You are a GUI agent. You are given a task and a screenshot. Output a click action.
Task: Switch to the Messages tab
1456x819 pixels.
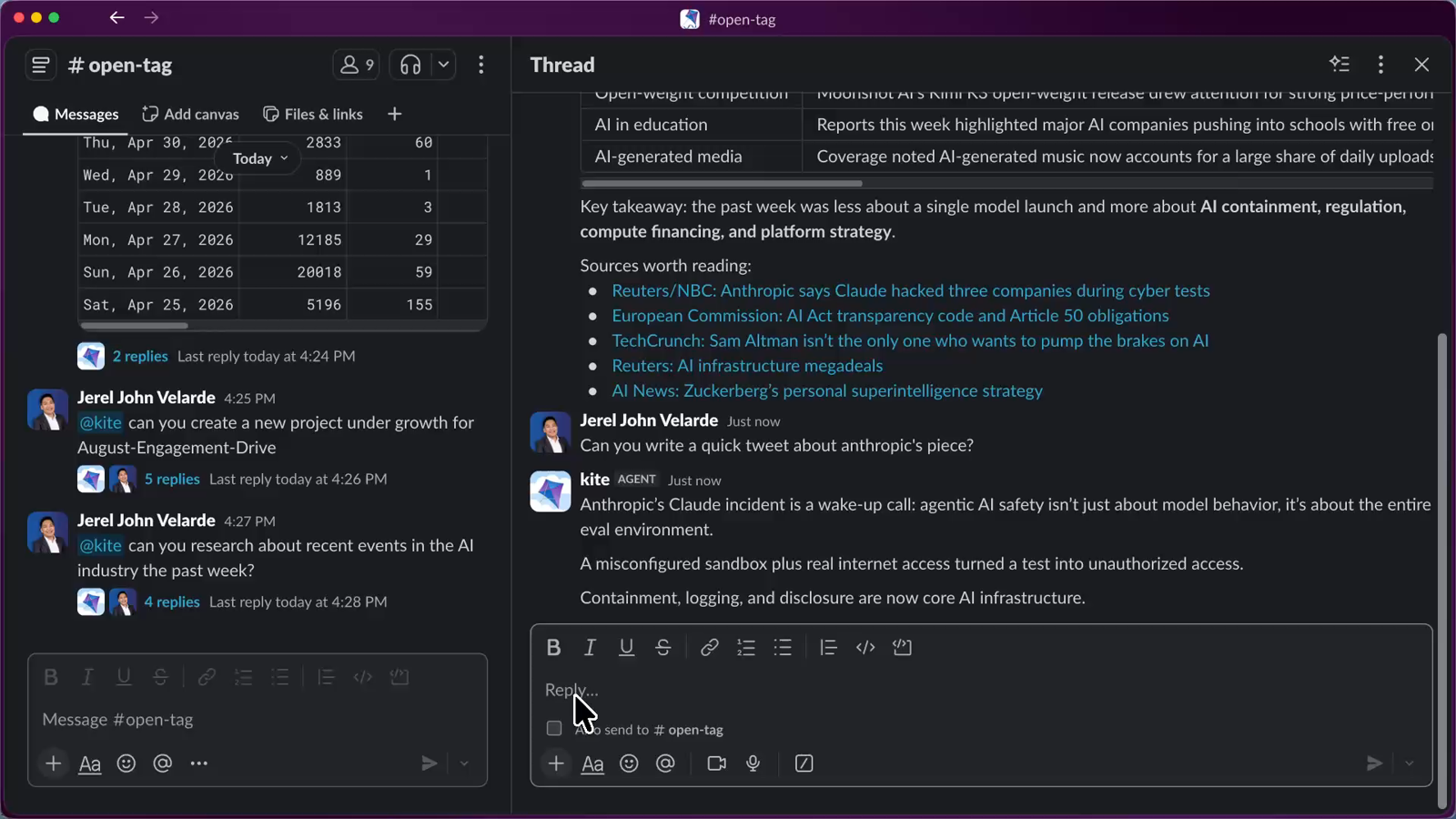[x=76, y=114]
